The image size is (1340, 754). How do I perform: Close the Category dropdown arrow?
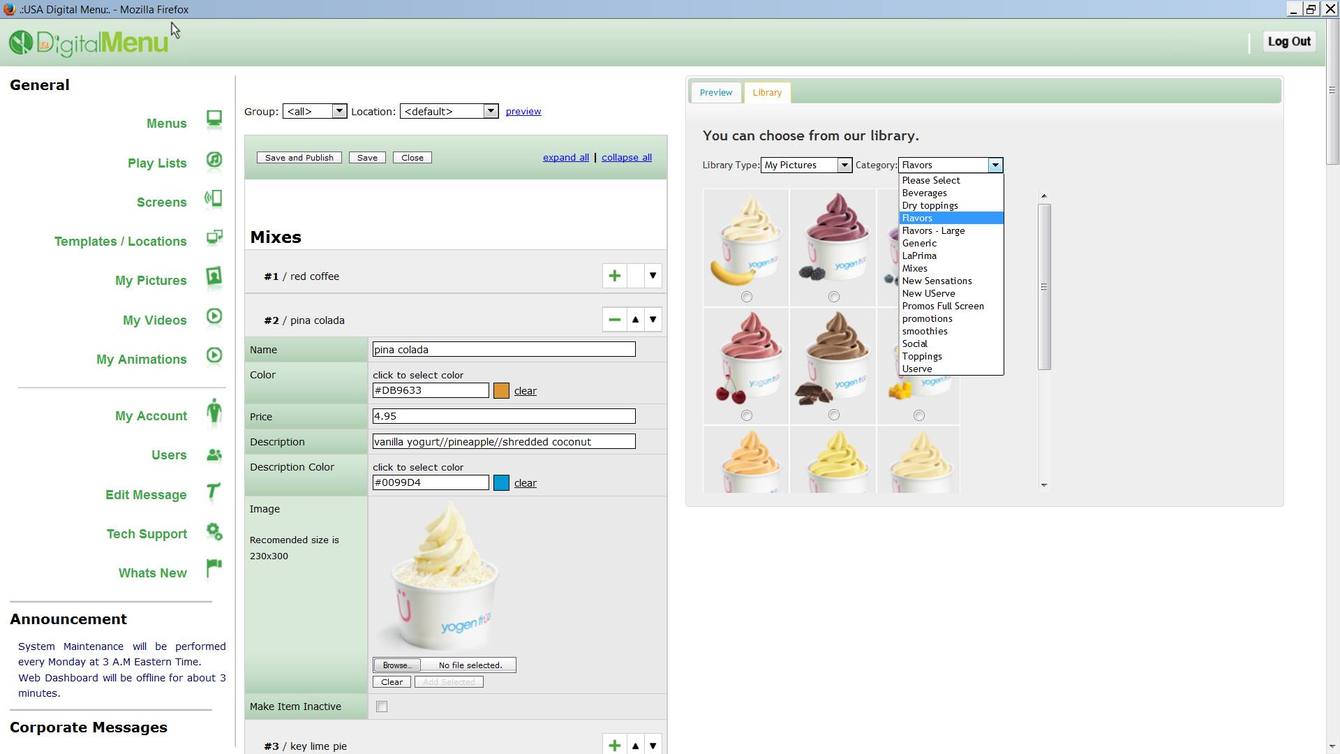click(995, 165)
